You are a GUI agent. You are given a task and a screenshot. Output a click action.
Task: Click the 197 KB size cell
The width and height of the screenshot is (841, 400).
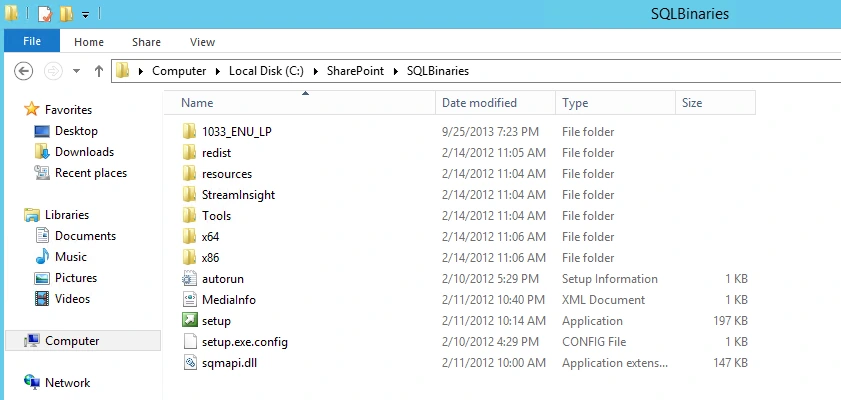[731, 321]
